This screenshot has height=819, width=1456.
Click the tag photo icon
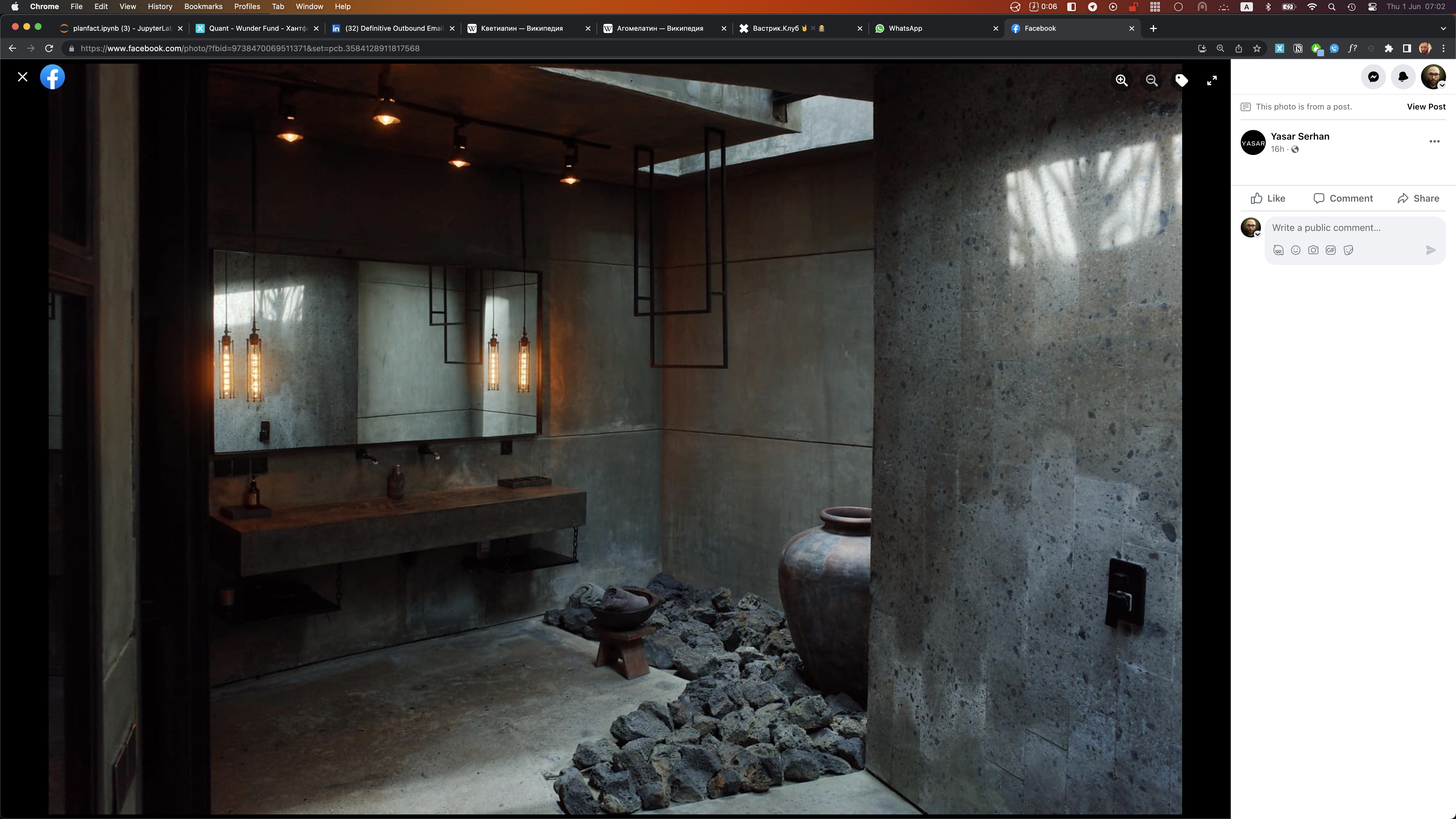click(x=1181, y=80)
